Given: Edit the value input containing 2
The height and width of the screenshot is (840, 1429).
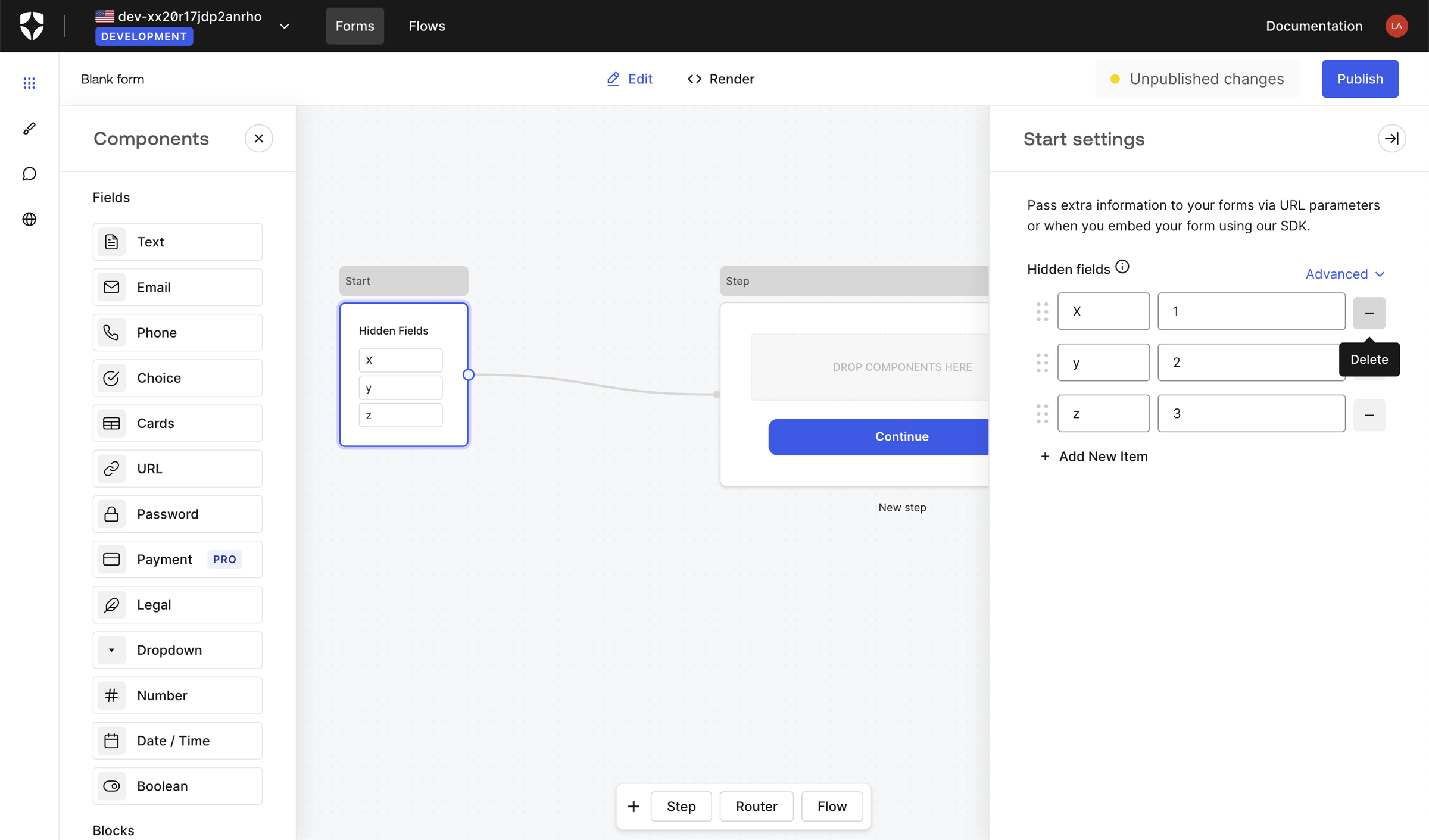Looking at the screenshot, I should [x=1251, y=363].
